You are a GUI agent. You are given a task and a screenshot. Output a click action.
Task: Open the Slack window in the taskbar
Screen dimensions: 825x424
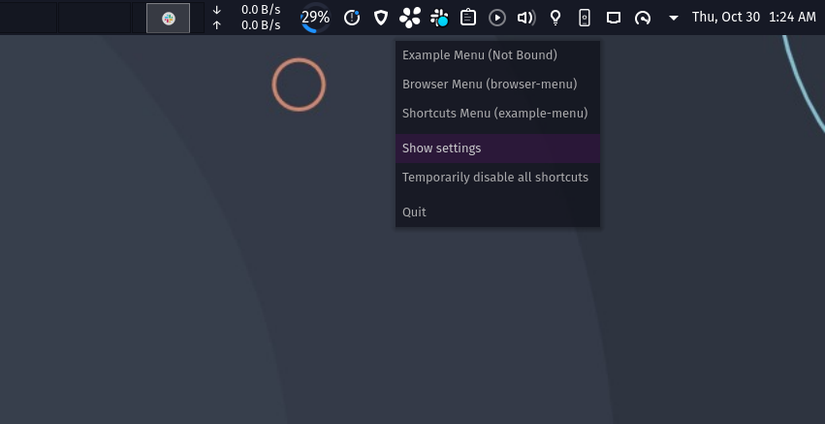point(168,18)
